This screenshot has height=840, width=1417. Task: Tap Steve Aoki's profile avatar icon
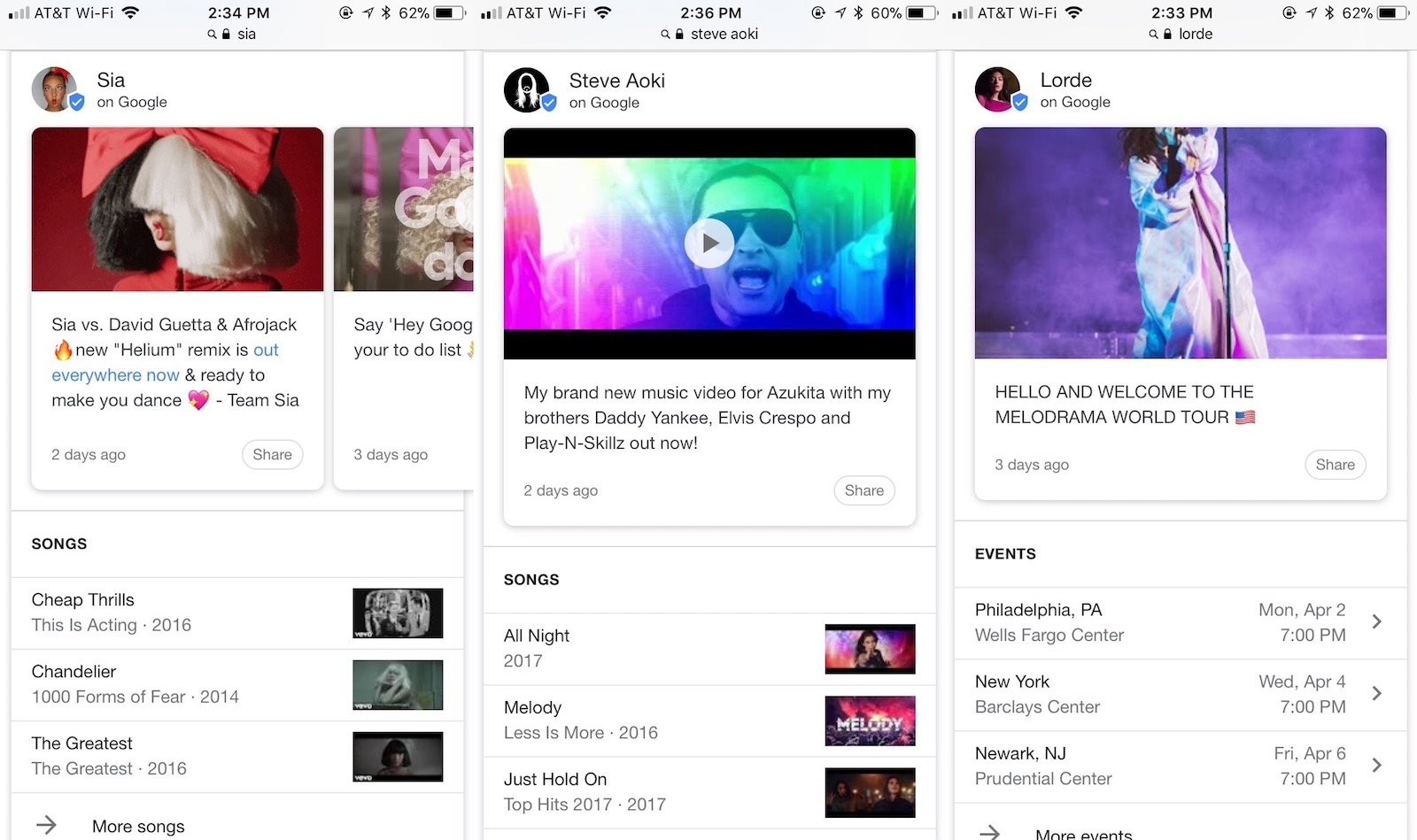(528, 90)
